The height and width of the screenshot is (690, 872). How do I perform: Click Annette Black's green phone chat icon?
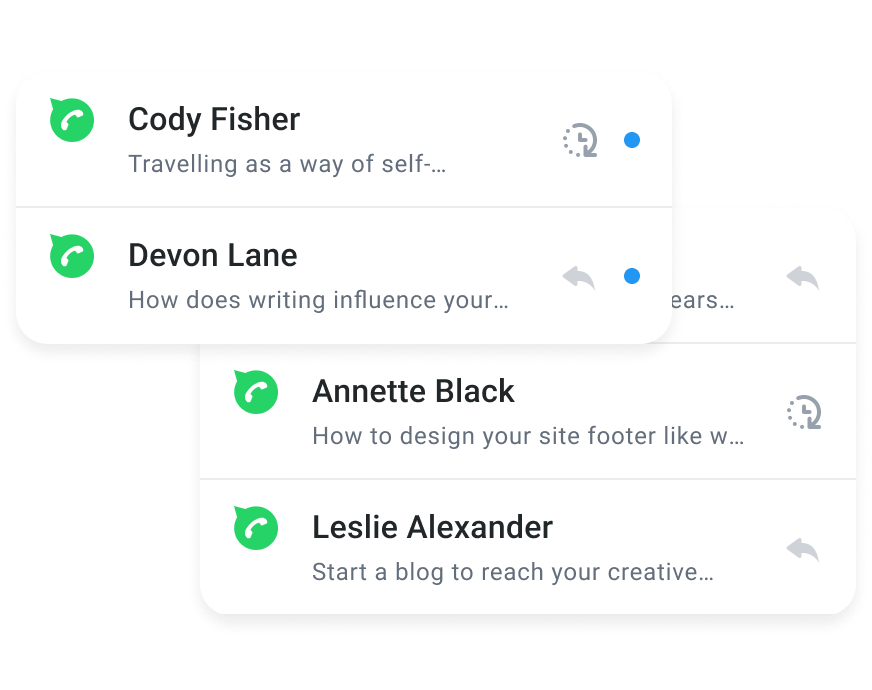coord(256,392)
